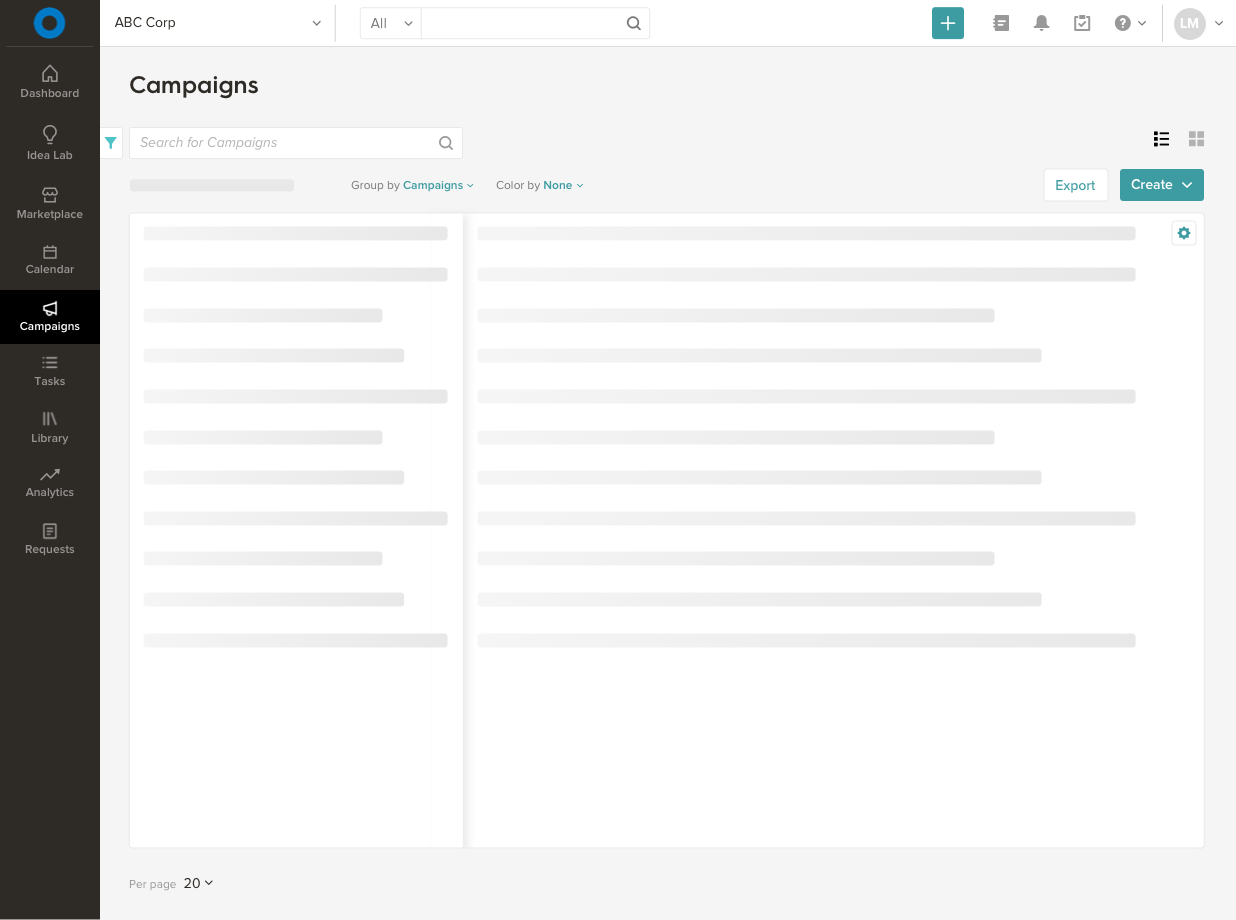Screen dimensions: 1236x920
Task: Open the notes icon in top bar
Action: click(x=1001, y=23)
